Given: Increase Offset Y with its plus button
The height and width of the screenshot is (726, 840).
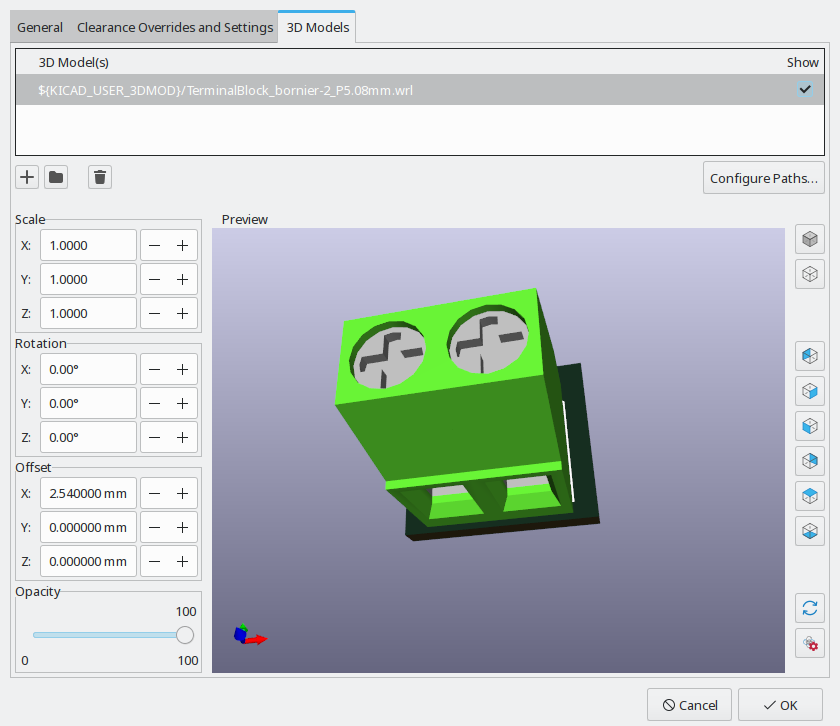Looking at the screenshot, I should point(183,528).
